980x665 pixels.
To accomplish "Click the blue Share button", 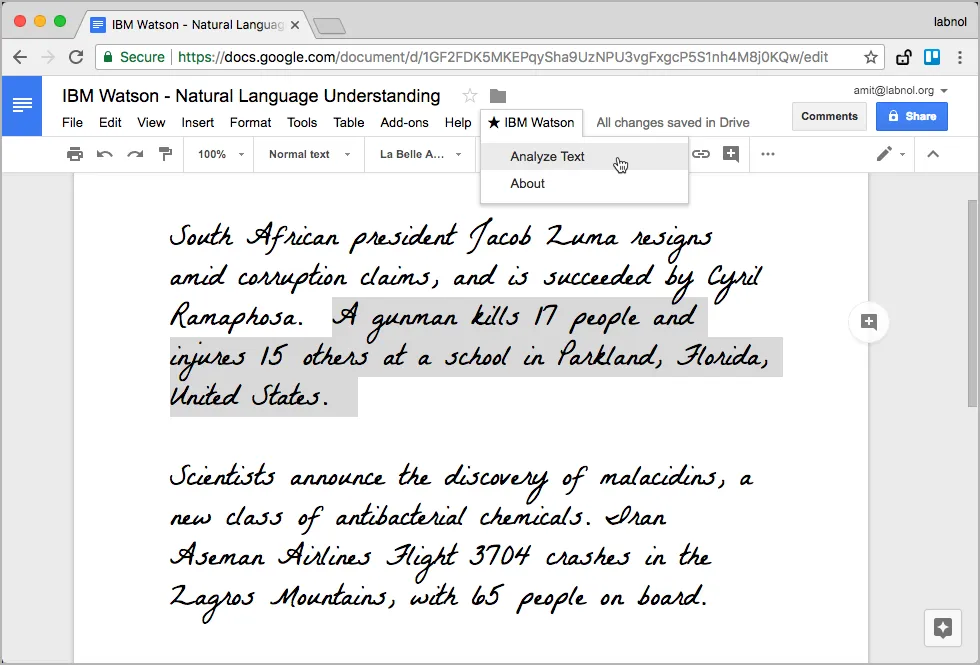I will [x=911, y=116].
